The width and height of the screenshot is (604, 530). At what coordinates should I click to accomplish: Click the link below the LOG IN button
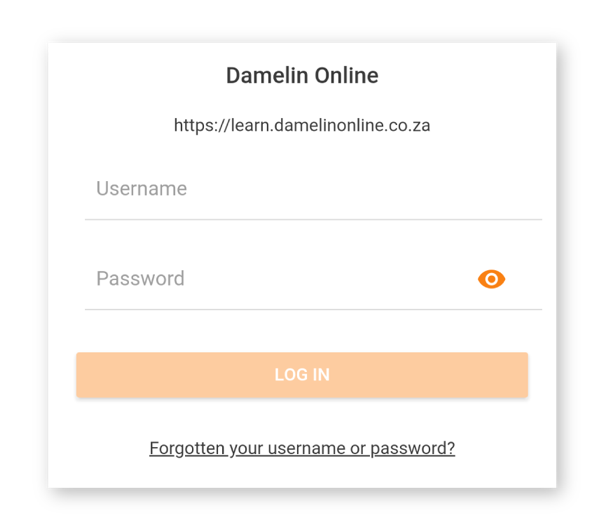pyautogui.click(x=302, y=448)
